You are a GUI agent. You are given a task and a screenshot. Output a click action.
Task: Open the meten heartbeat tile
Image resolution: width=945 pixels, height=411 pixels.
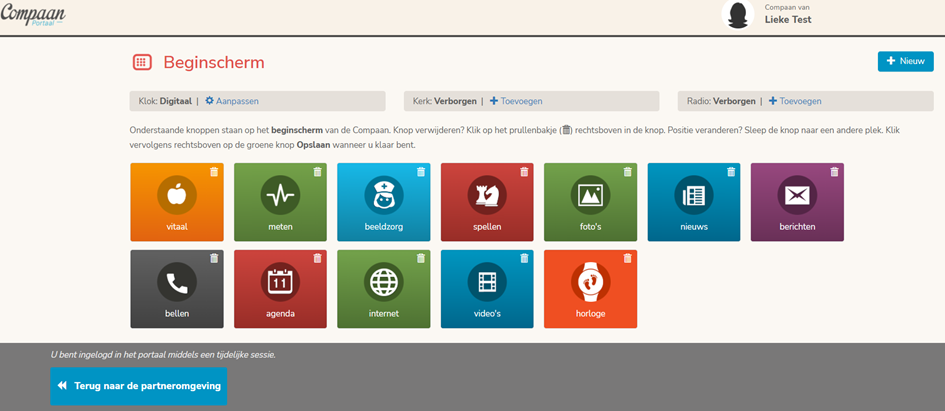coord(280,202)
